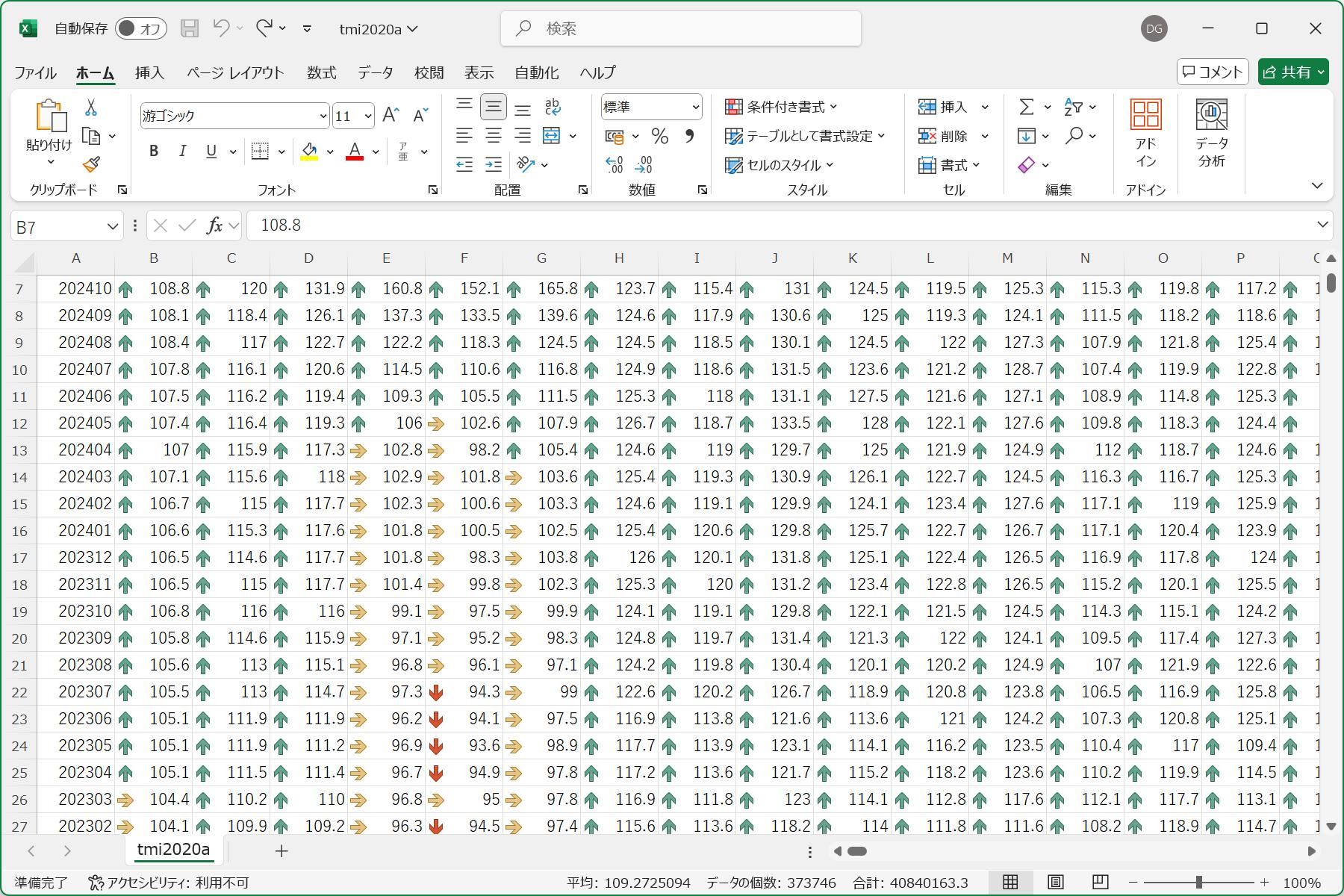Open テーブルとして書式設定 dropdown
Image resolution: width=1344 pixels, height=896 pixels.
[805, 136]
